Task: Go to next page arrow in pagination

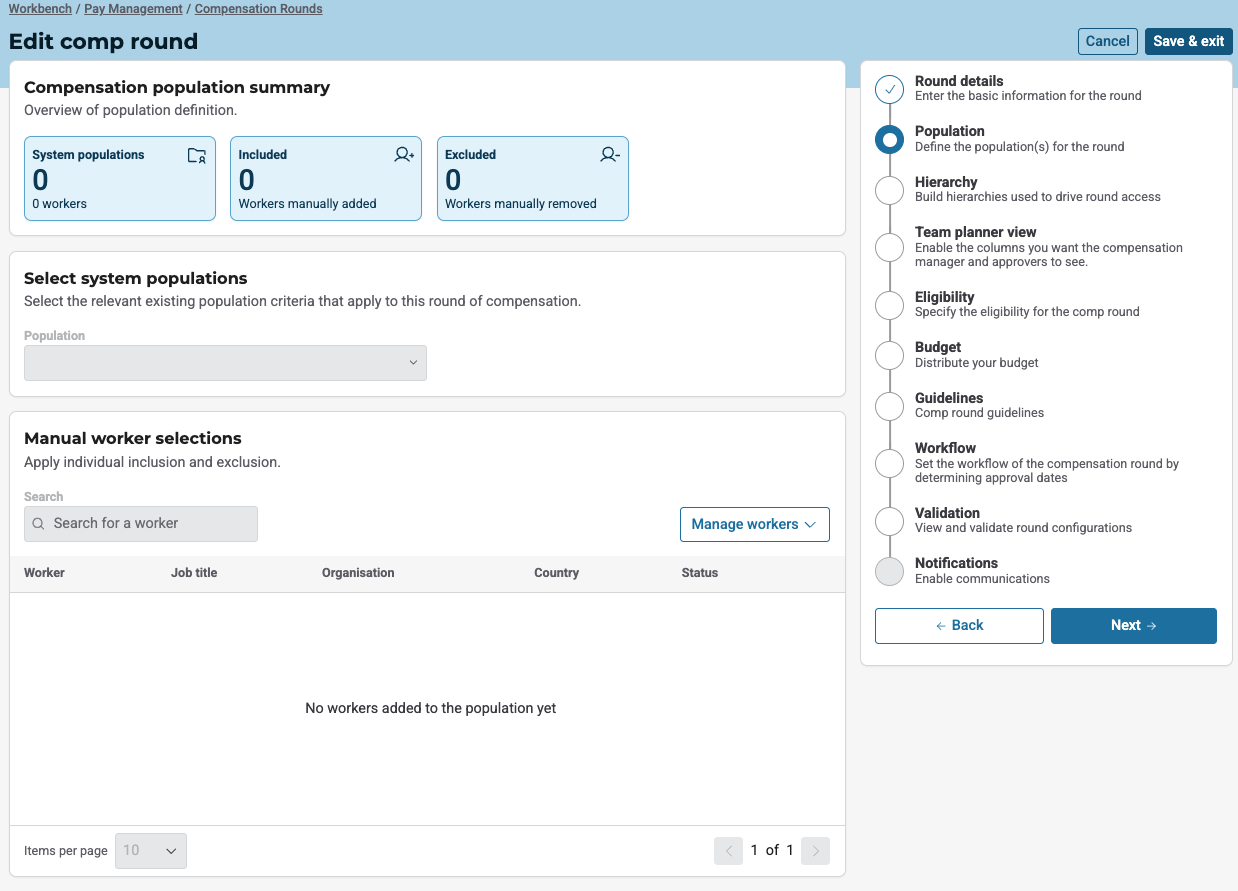Action: coord(815,851)
